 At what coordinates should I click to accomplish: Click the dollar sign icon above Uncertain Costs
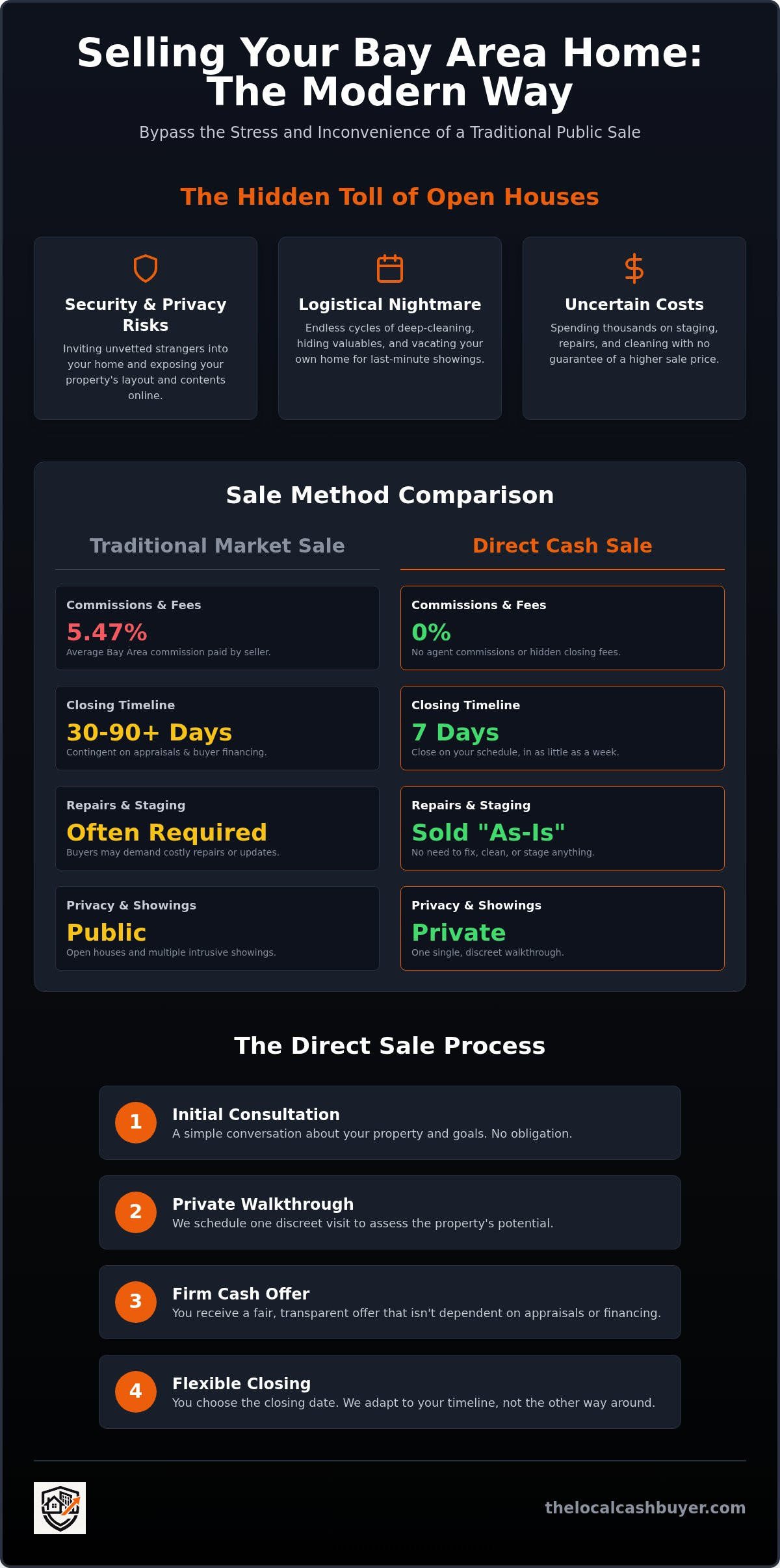(x=634, y=268)
